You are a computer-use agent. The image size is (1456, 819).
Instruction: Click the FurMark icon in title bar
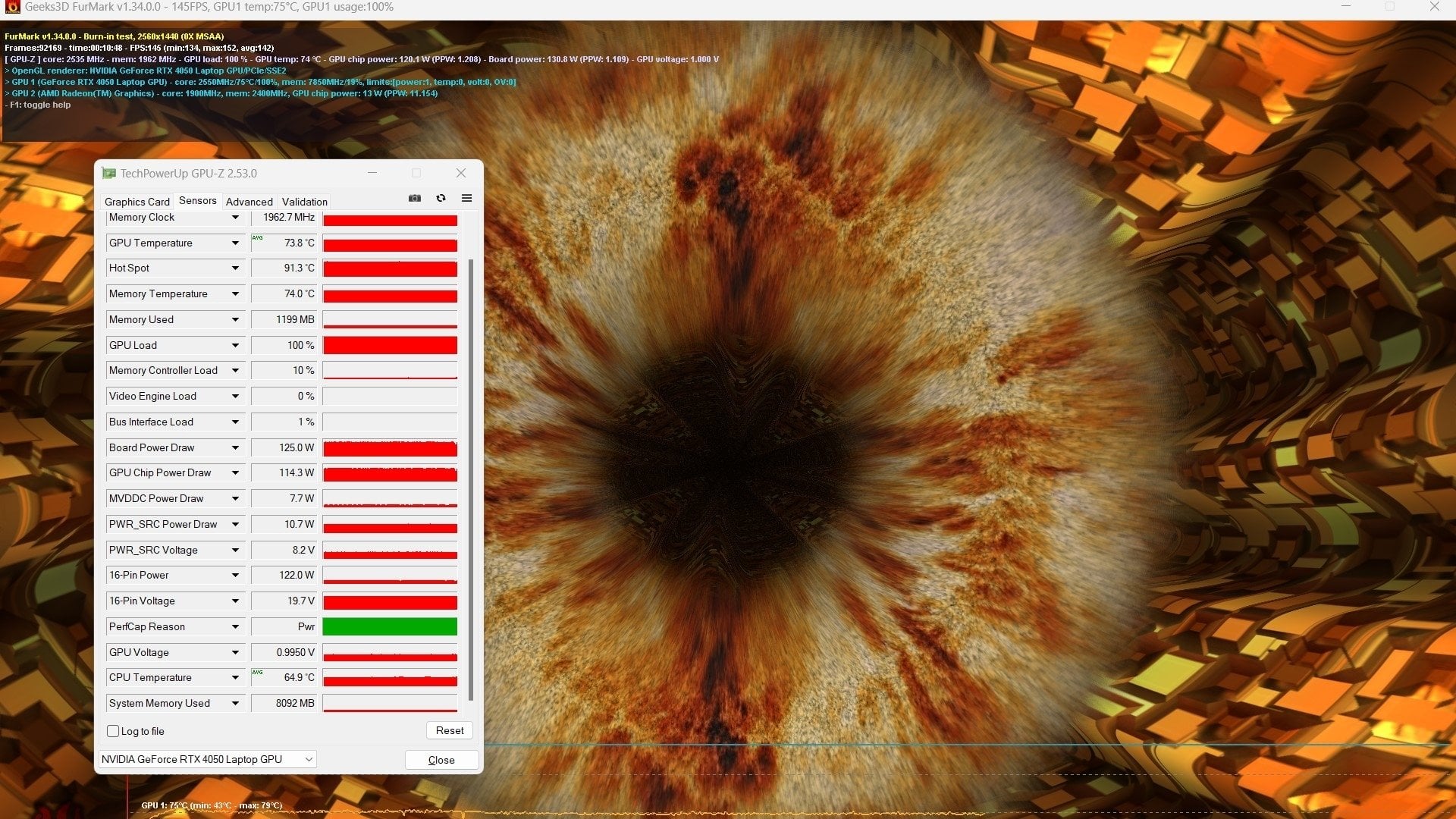(12, 7)
